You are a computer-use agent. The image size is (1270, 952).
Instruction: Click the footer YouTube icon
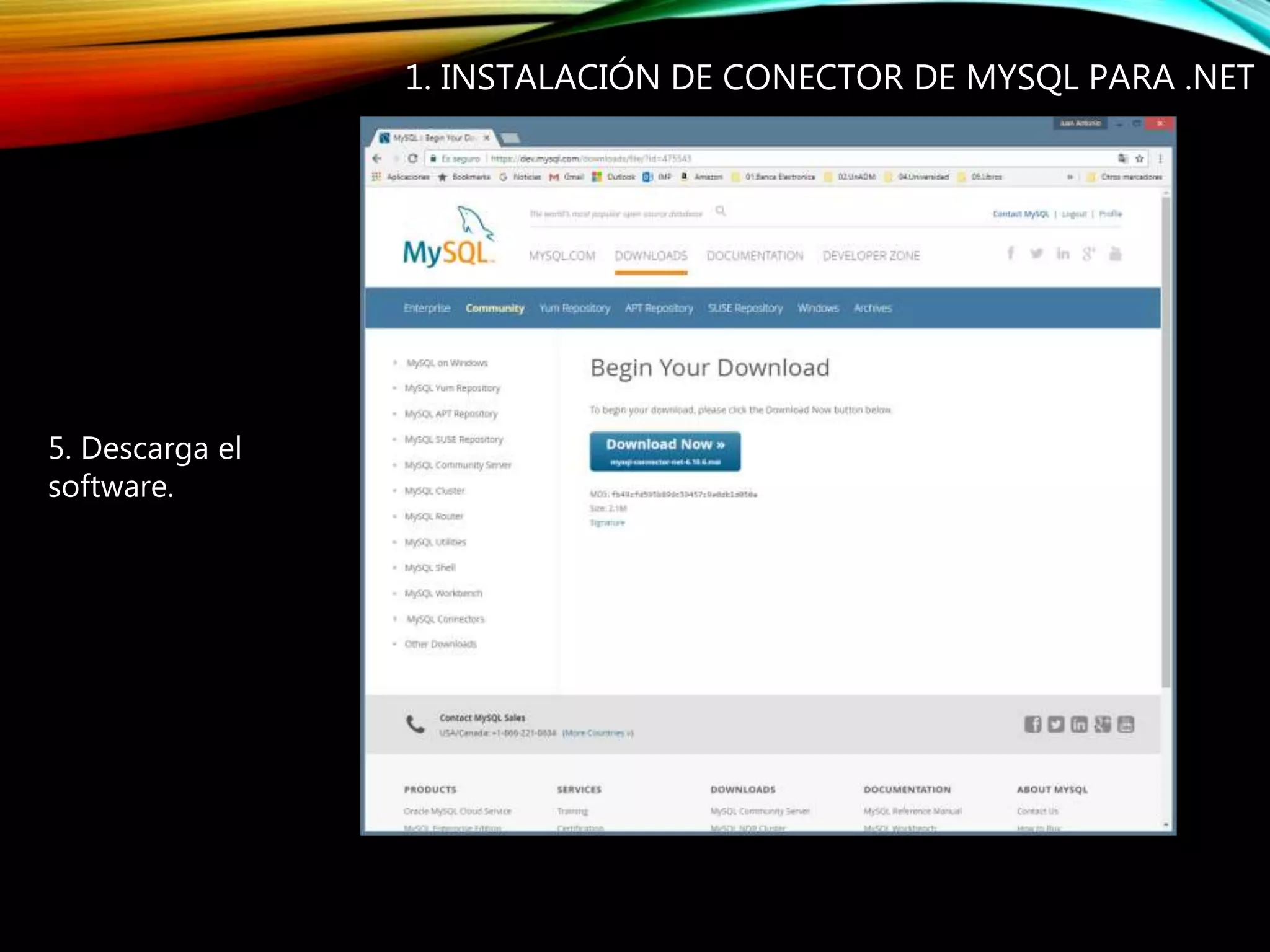coord(1126,725)
